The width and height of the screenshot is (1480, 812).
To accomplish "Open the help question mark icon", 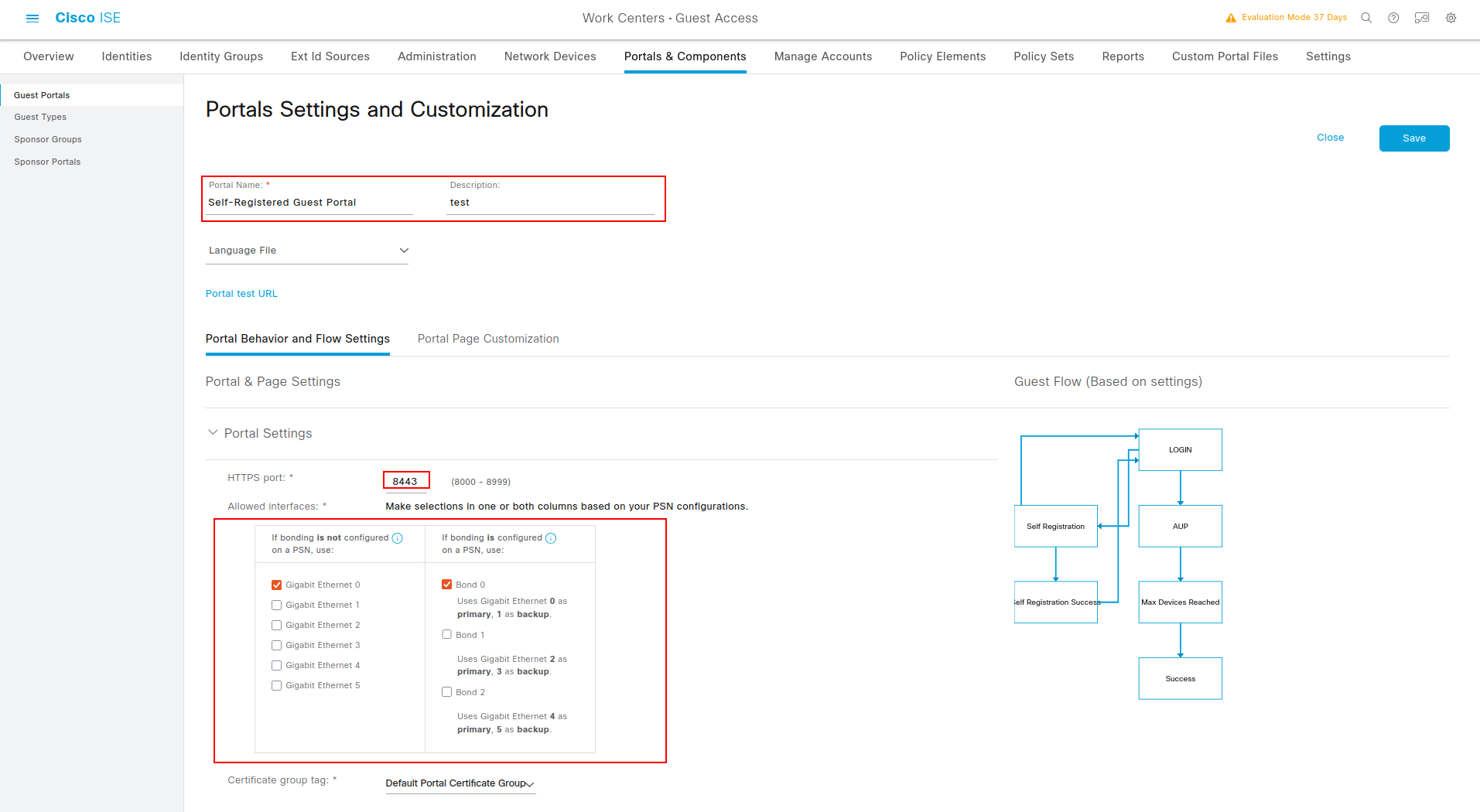I will point(1393,18).
